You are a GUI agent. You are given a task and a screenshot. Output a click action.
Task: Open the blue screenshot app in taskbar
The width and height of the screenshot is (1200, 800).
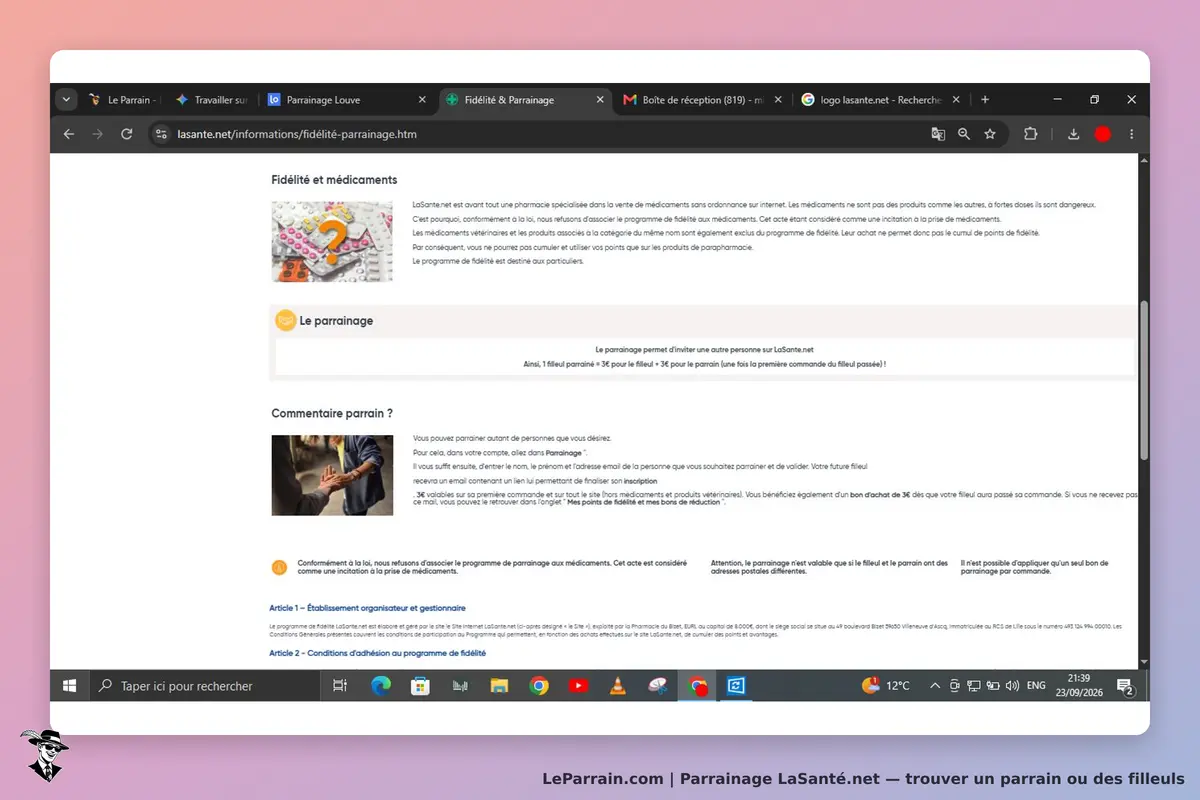coord(737,686)
